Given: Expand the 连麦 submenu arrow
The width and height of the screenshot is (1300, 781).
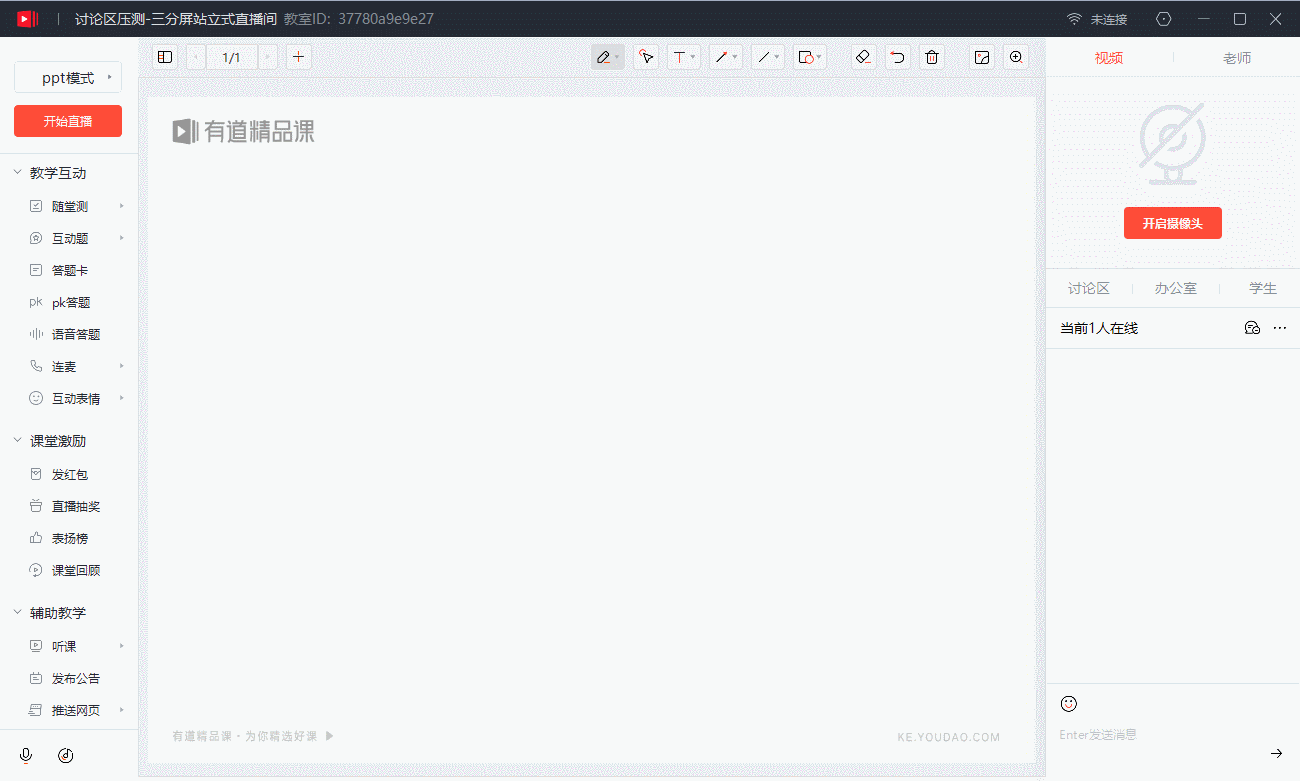Looking at the screenshot, I should tap(122, 366).
